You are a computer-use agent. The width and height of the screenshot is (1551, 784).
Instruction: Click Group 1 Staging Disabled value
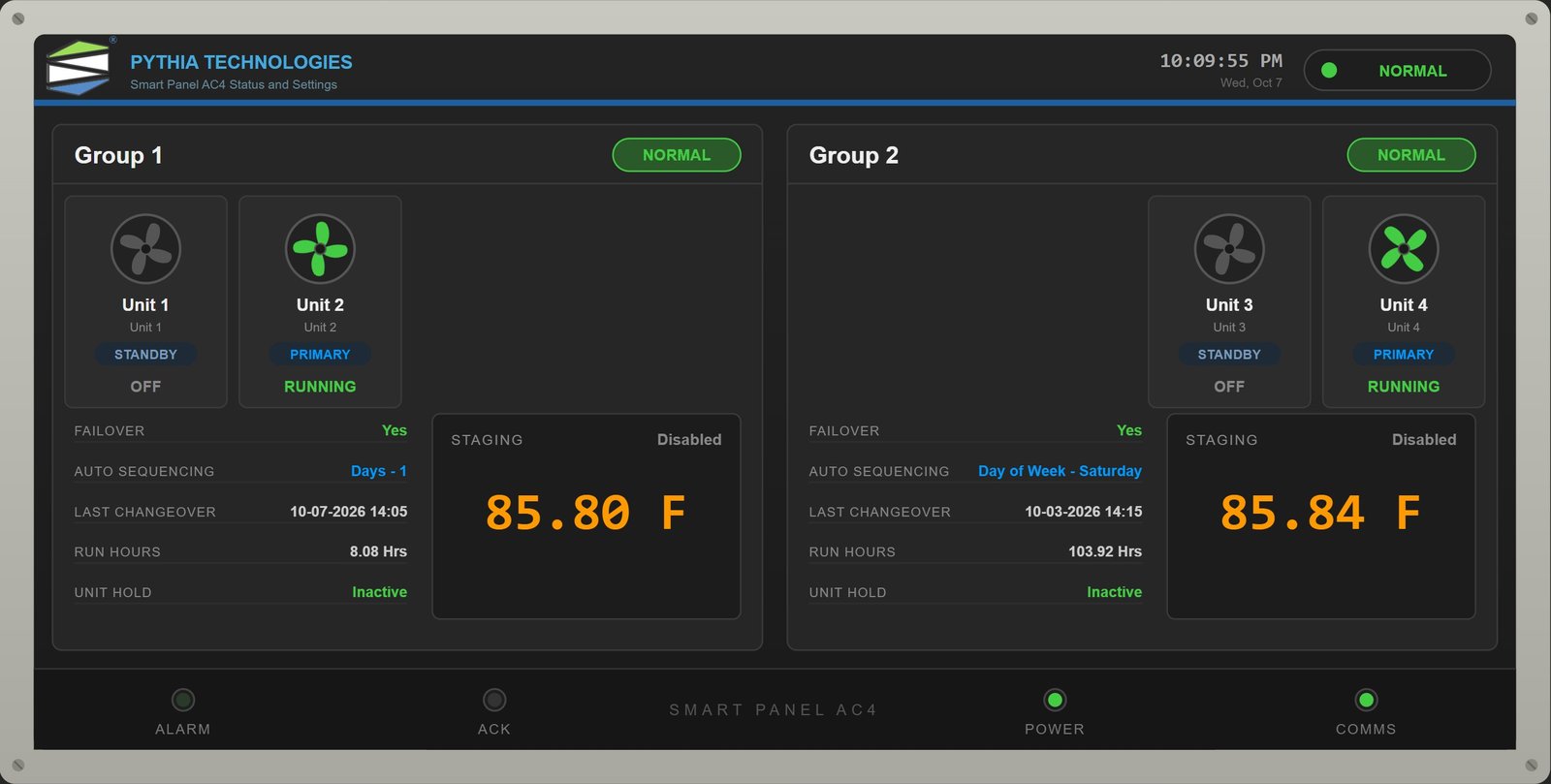pyautogui.click(x=689, y=440)
